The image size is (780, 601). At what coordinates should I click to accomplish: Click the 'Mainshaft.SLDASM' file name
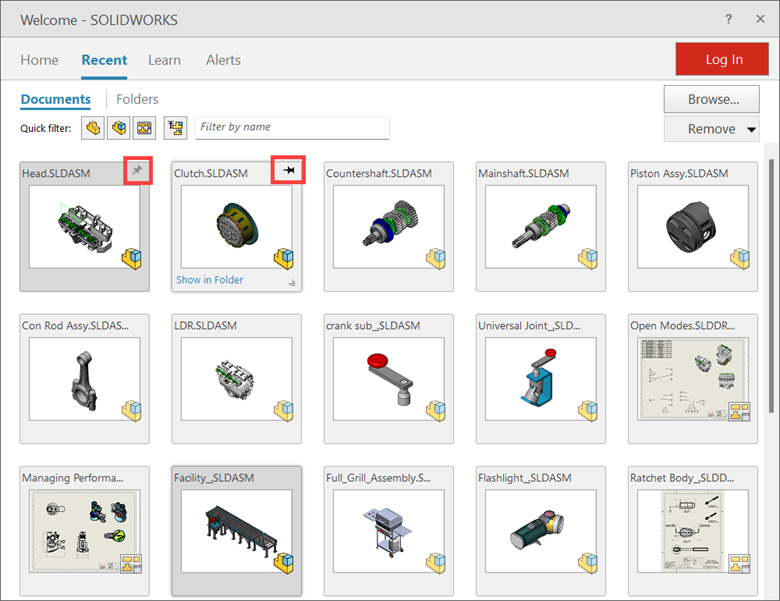pyautogui.click(x=523, y=174)
